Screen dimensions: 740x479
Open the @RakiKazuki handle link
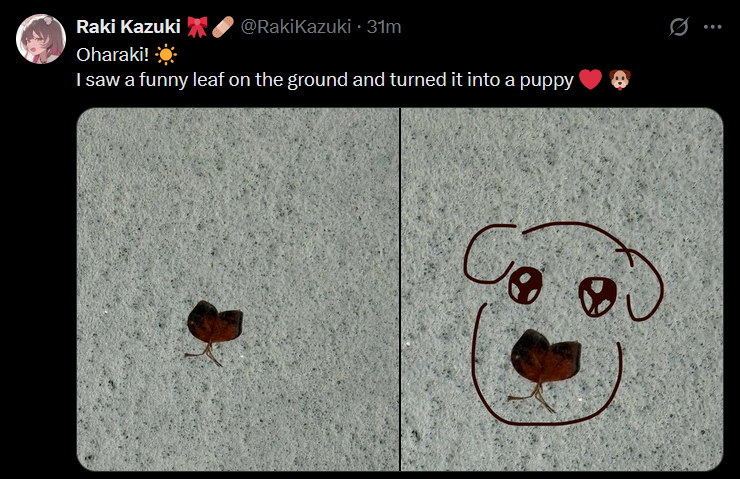(x=296, y=27)
